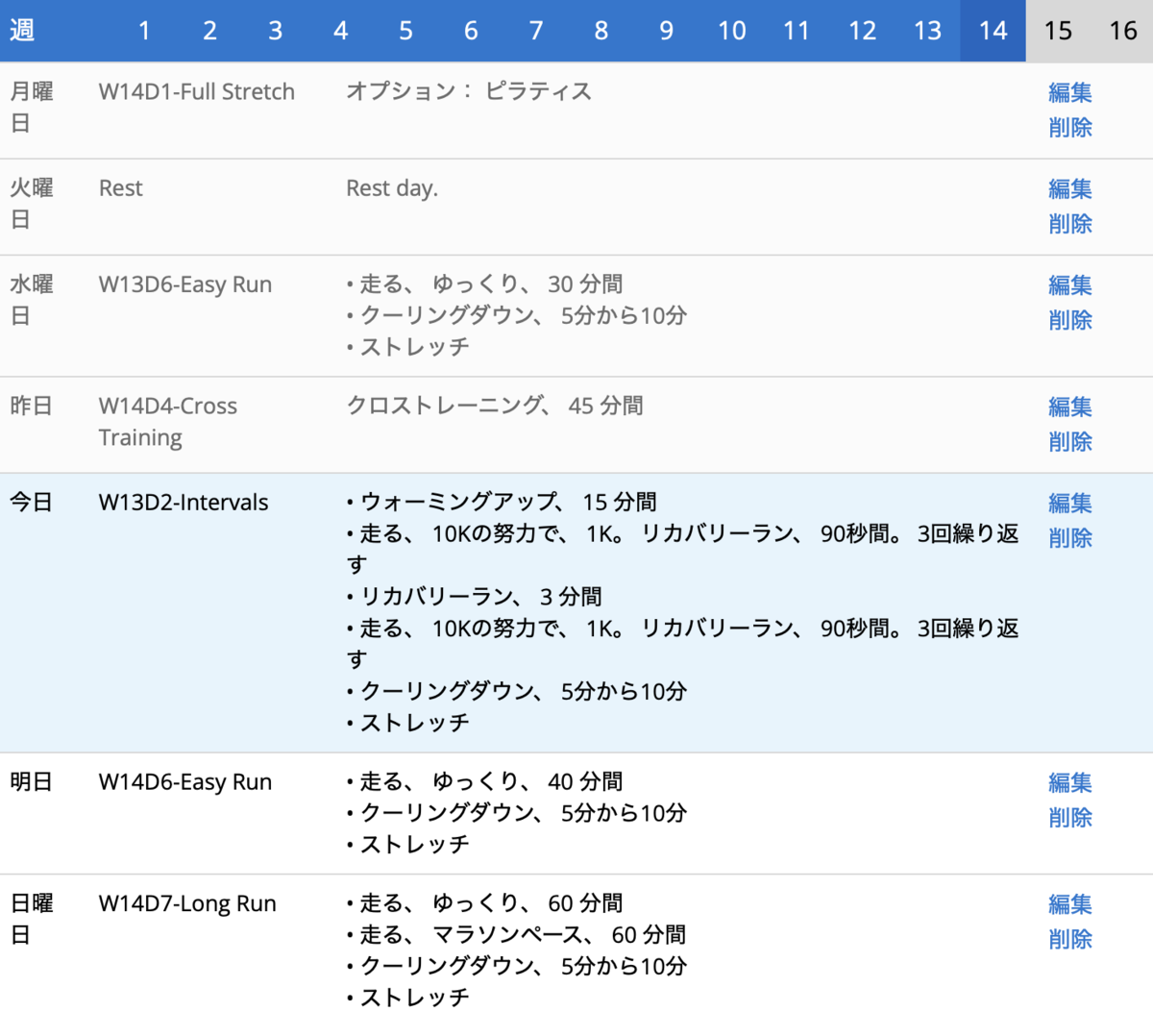Click 削除 for the Rest day row
The height and width of the screenshot is (1036, 1153).
1070,223
